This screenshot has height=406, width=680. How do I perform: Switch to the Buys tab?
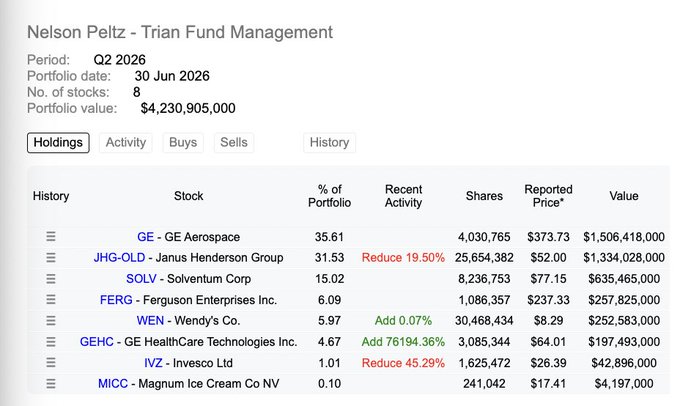coord(183,143)
